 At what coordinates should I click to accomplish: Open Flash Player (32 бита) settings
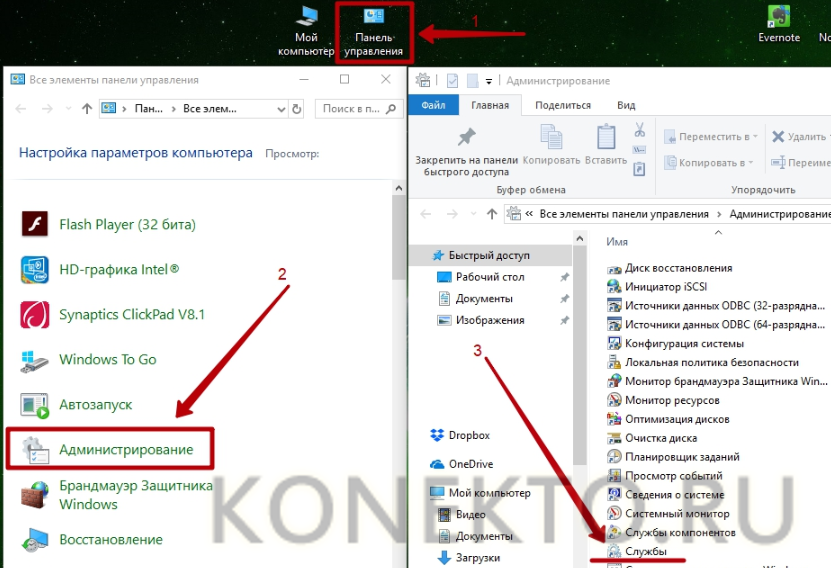pos(109,224)
